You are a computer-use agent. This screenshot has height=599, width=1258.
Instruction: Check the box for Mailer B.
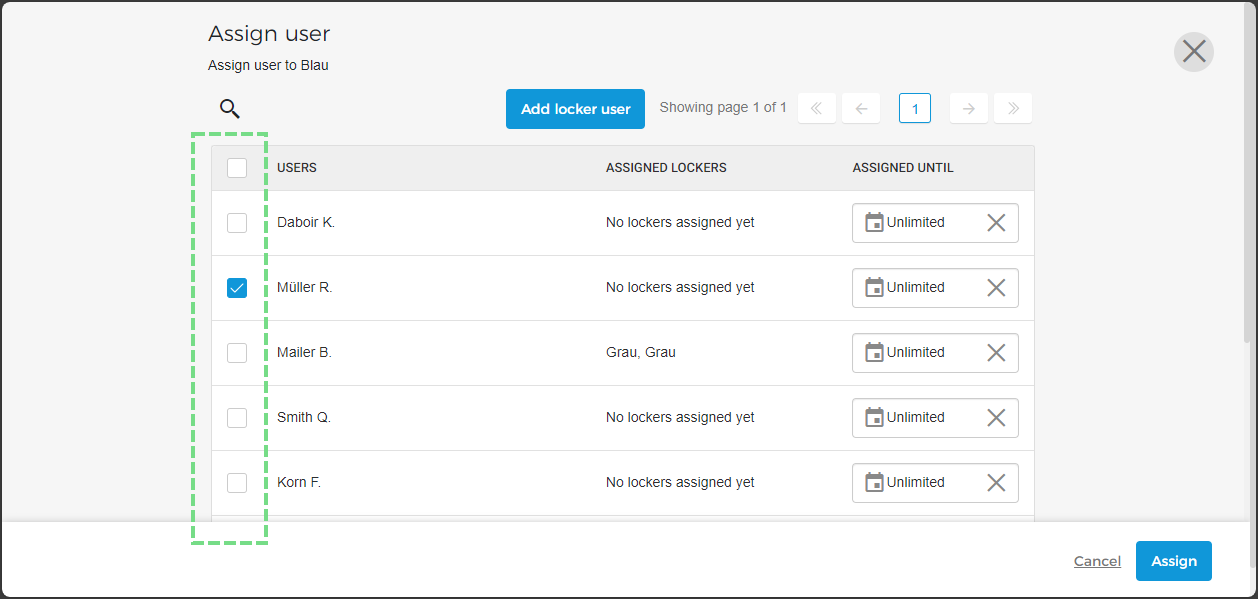(x=237, y=353)
